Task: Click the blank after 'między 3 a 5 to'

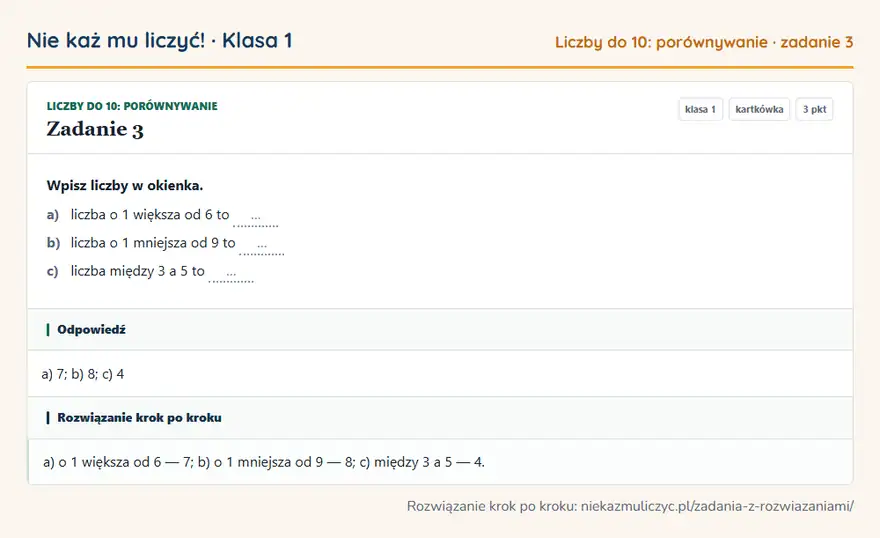Action: point(231,274)
